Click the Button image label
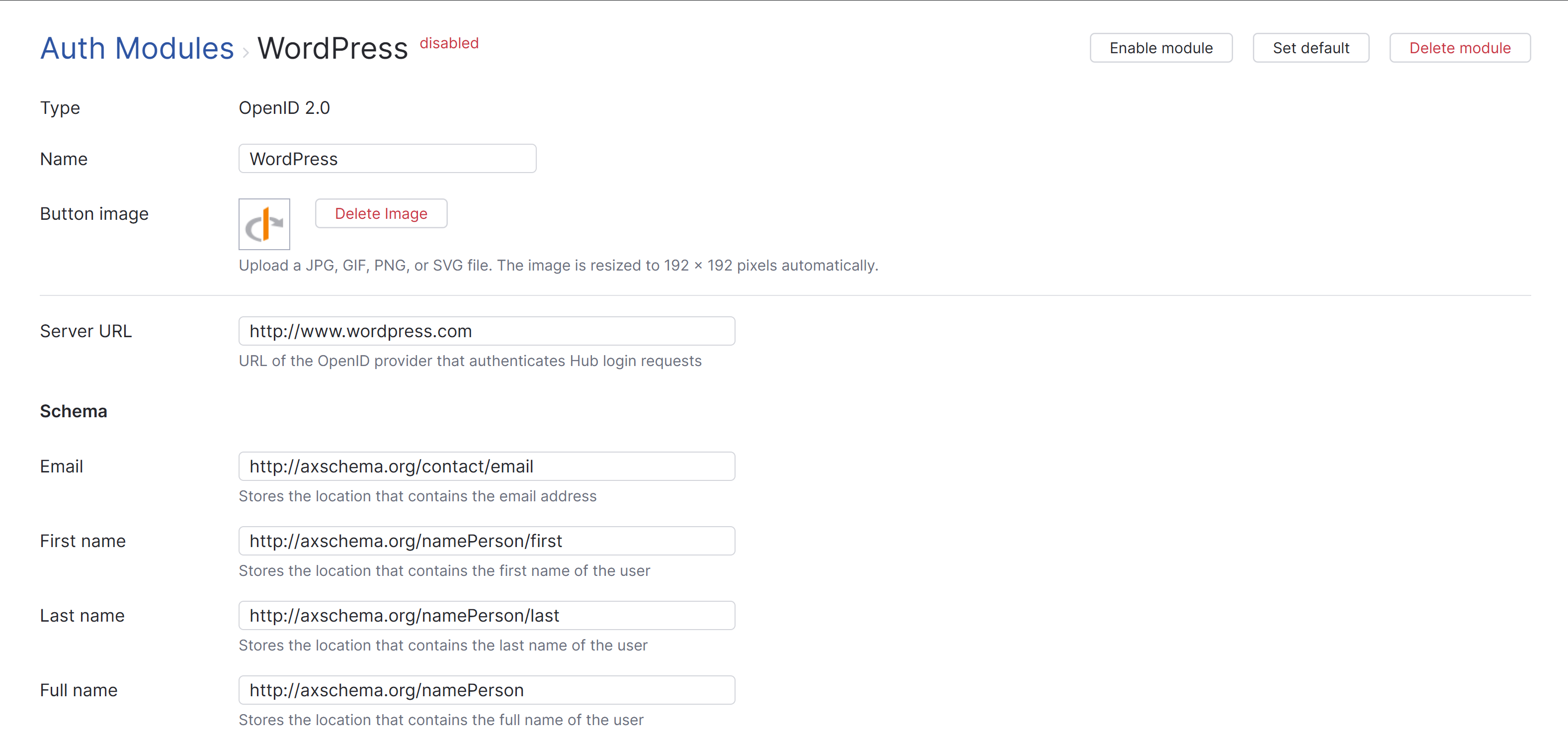1568x741 pixels. [x=94, y=213]
